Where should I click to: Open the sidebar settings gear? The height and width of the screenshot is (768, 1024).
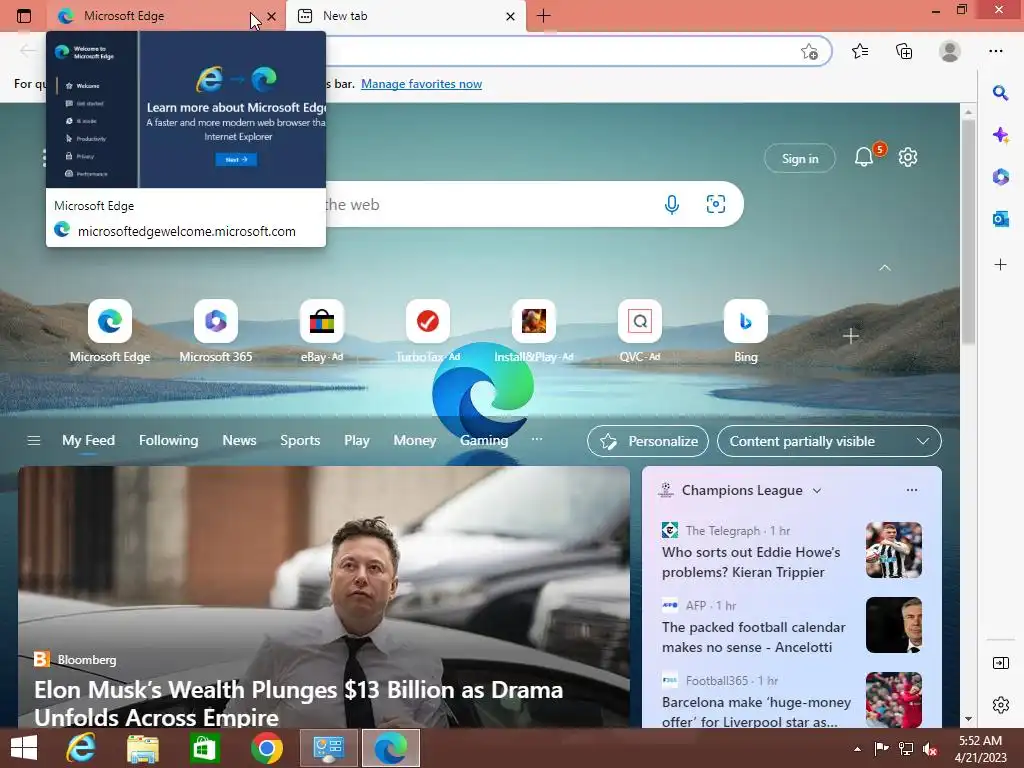pyautogui.click(x=1000, y=705)
